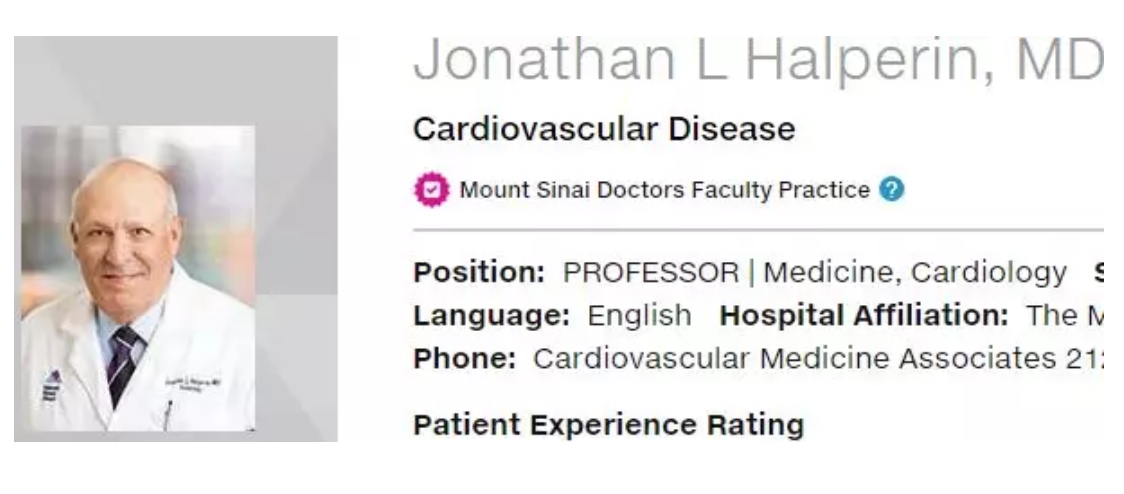Select the Cardiovascular Disease specialty text
Image resolution: width=1124 pixels, height=494 pixels.
tap(604, 129)
